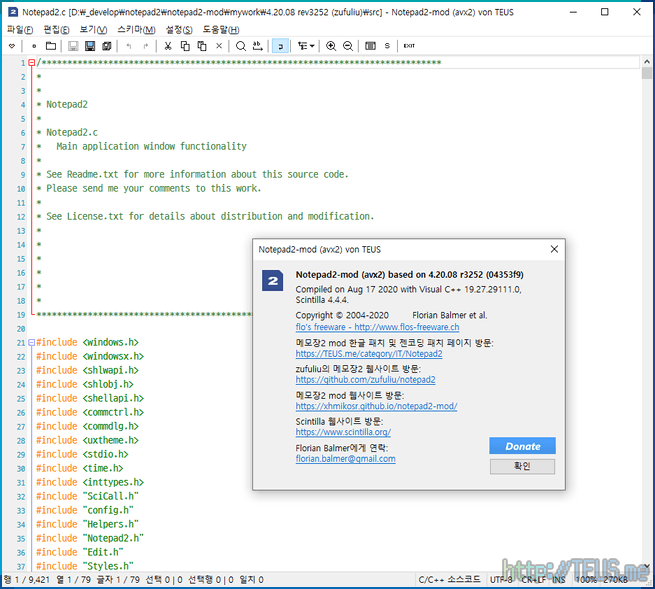Click the 열 1 / 79 status entry
This screenshot has height=589, width=655.
[74, 580]
